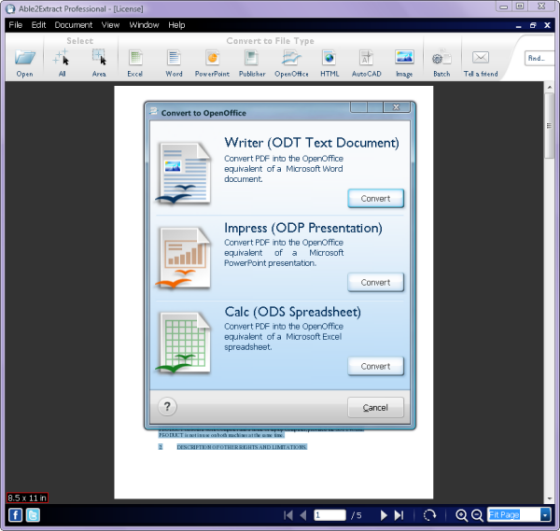Open the Help menu
Image resolution: width=560 pixels, height=531 pixels.
pos(176,25)
